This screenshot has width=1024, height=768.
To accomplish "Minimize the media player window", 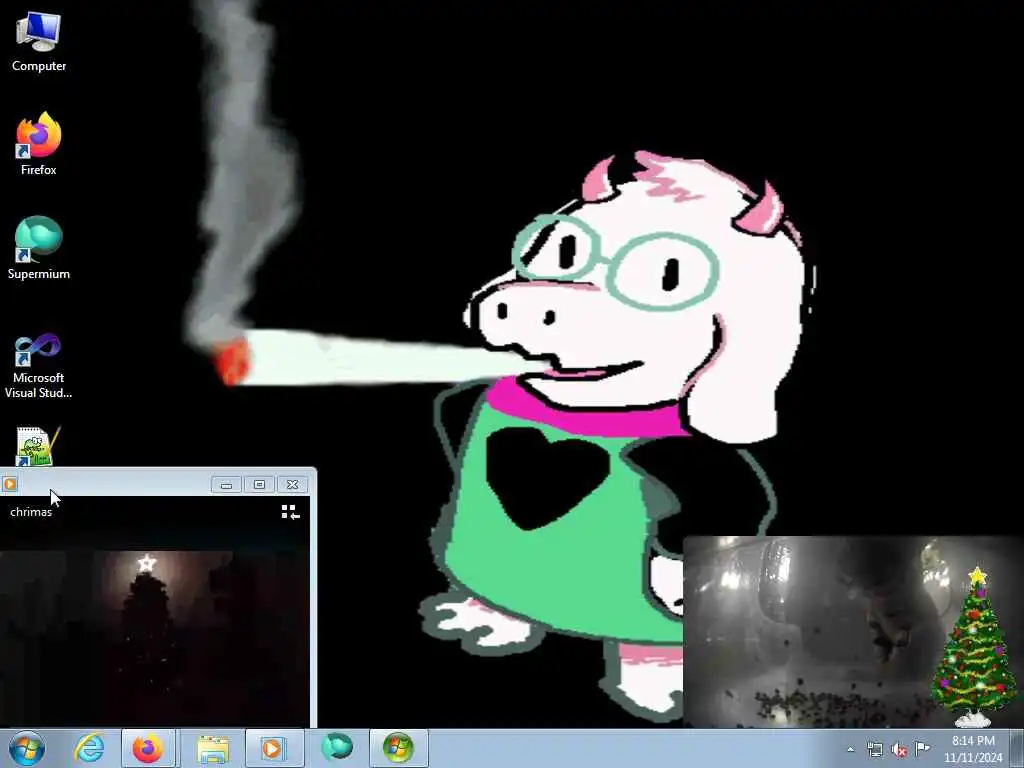I will tap(226, 485).
